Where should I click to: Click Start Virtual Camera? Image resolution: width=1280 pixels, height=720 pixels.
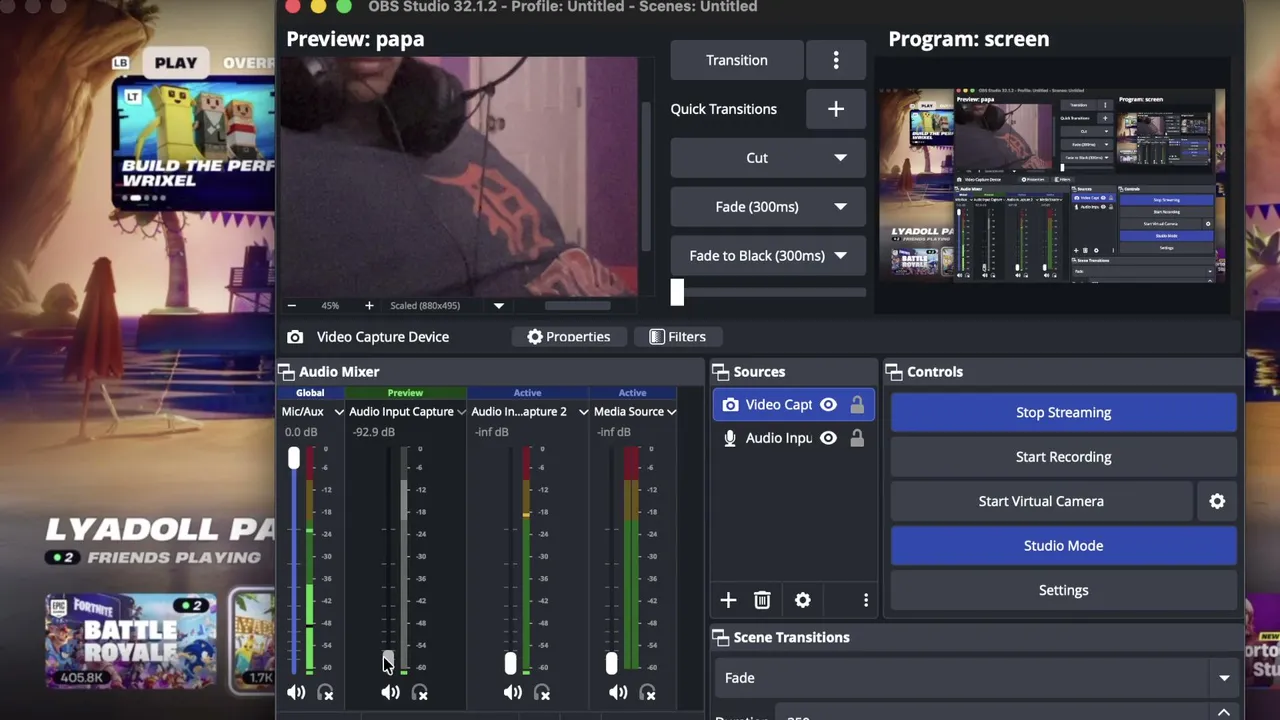tap(1041, 501)
